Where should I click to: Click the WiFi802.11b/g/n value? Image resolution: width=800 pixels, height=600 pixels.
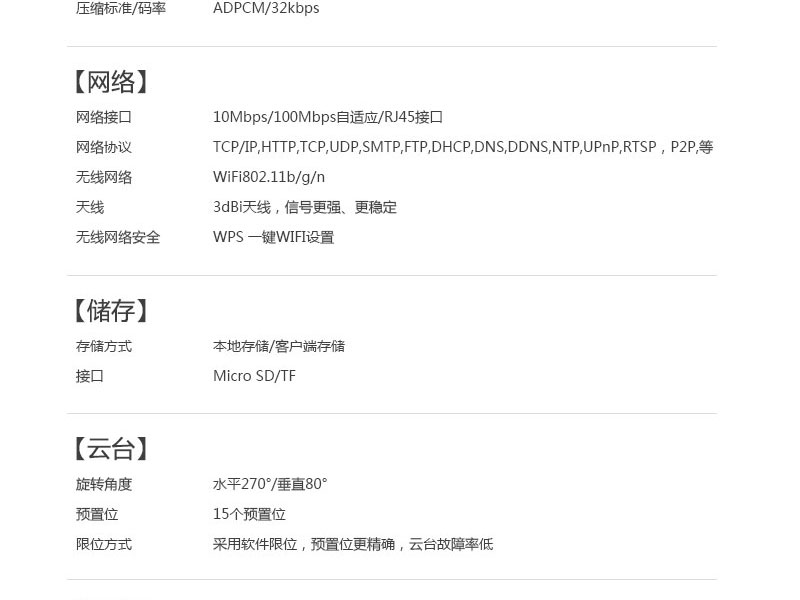269,177
